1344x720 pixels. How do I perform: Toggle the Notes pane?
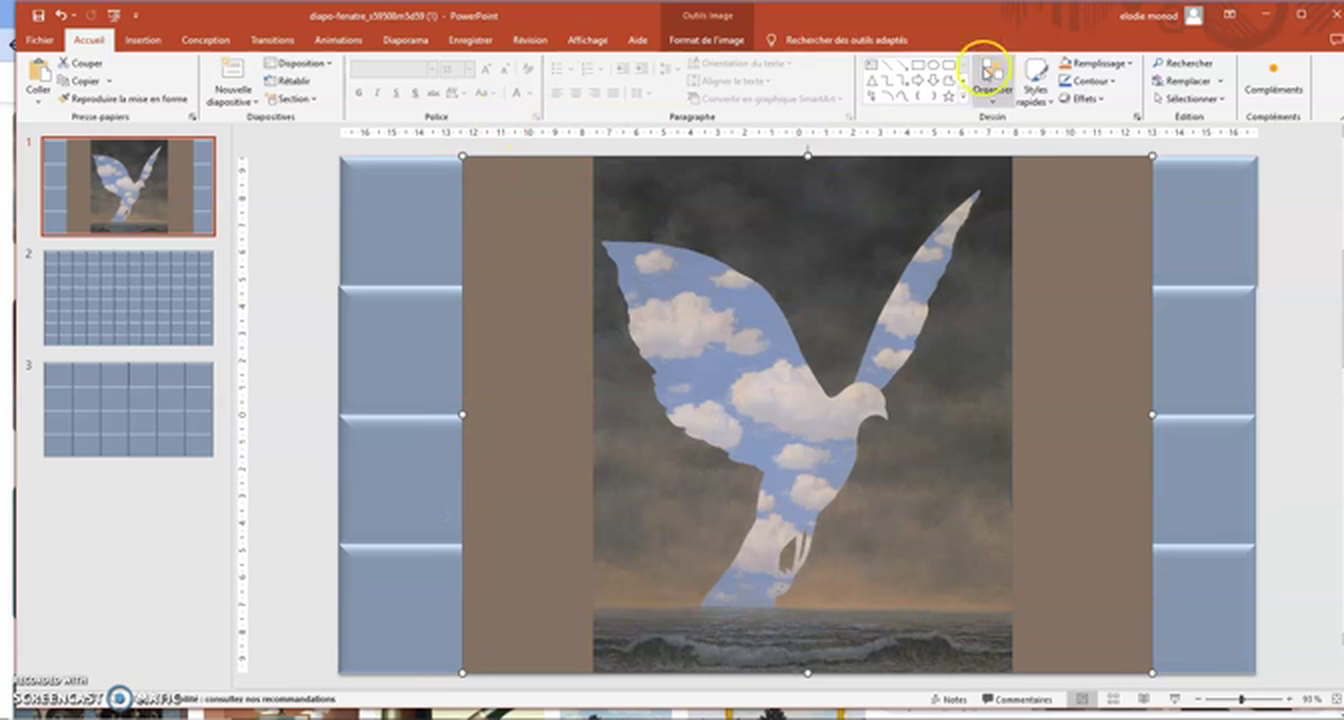tap(948, 699)
